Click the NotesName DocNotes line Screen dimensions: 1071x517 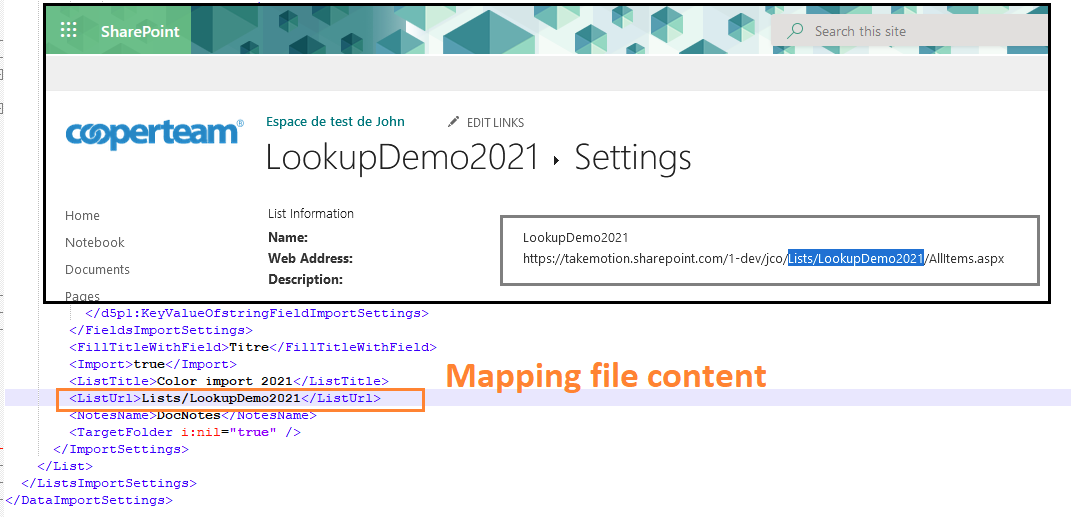pyautogui.click(x=193, y=415)
